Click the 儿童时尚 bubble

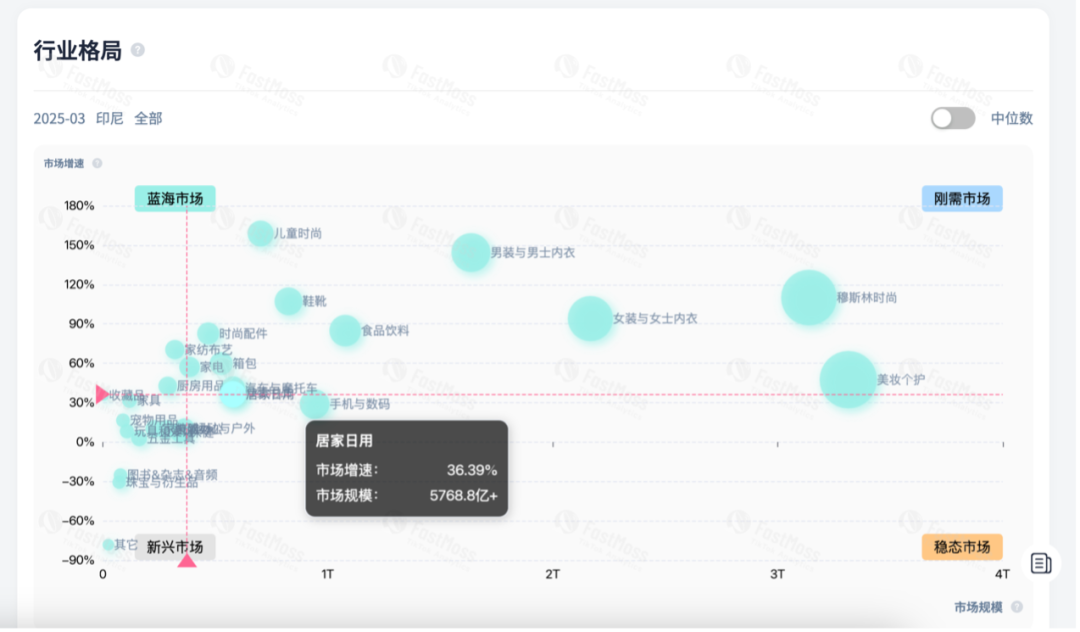pos(261,234)
